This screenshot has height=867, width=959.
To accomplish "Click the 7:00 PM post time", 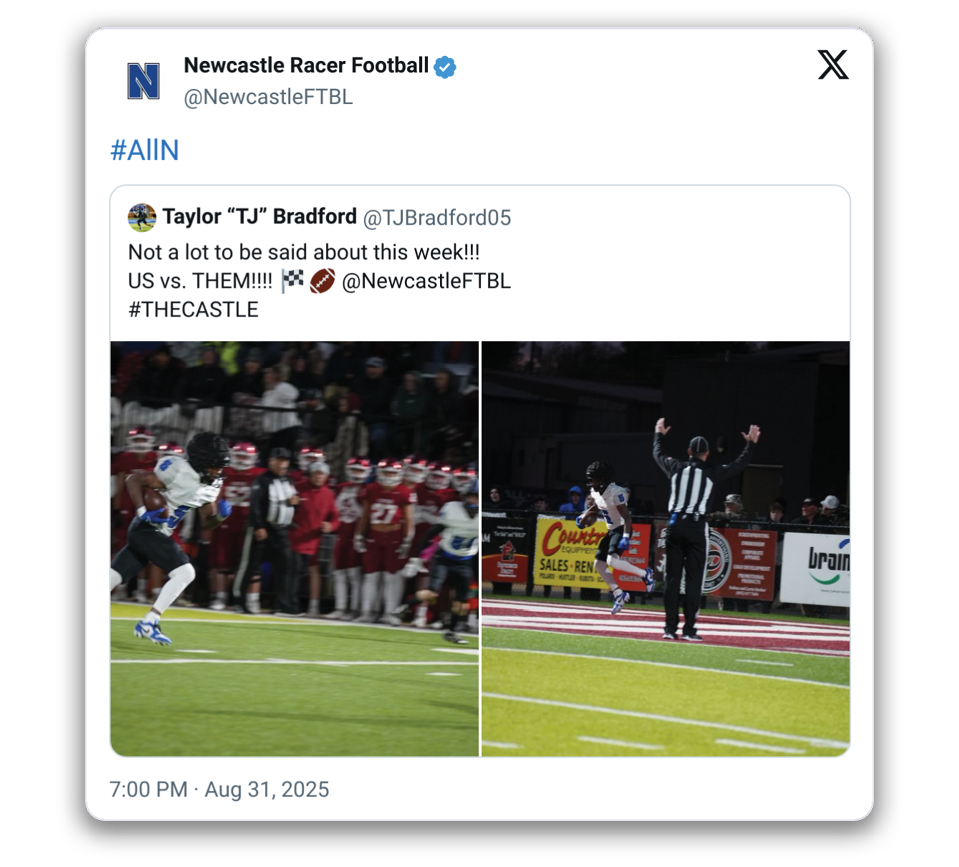I will click(148, 789).
